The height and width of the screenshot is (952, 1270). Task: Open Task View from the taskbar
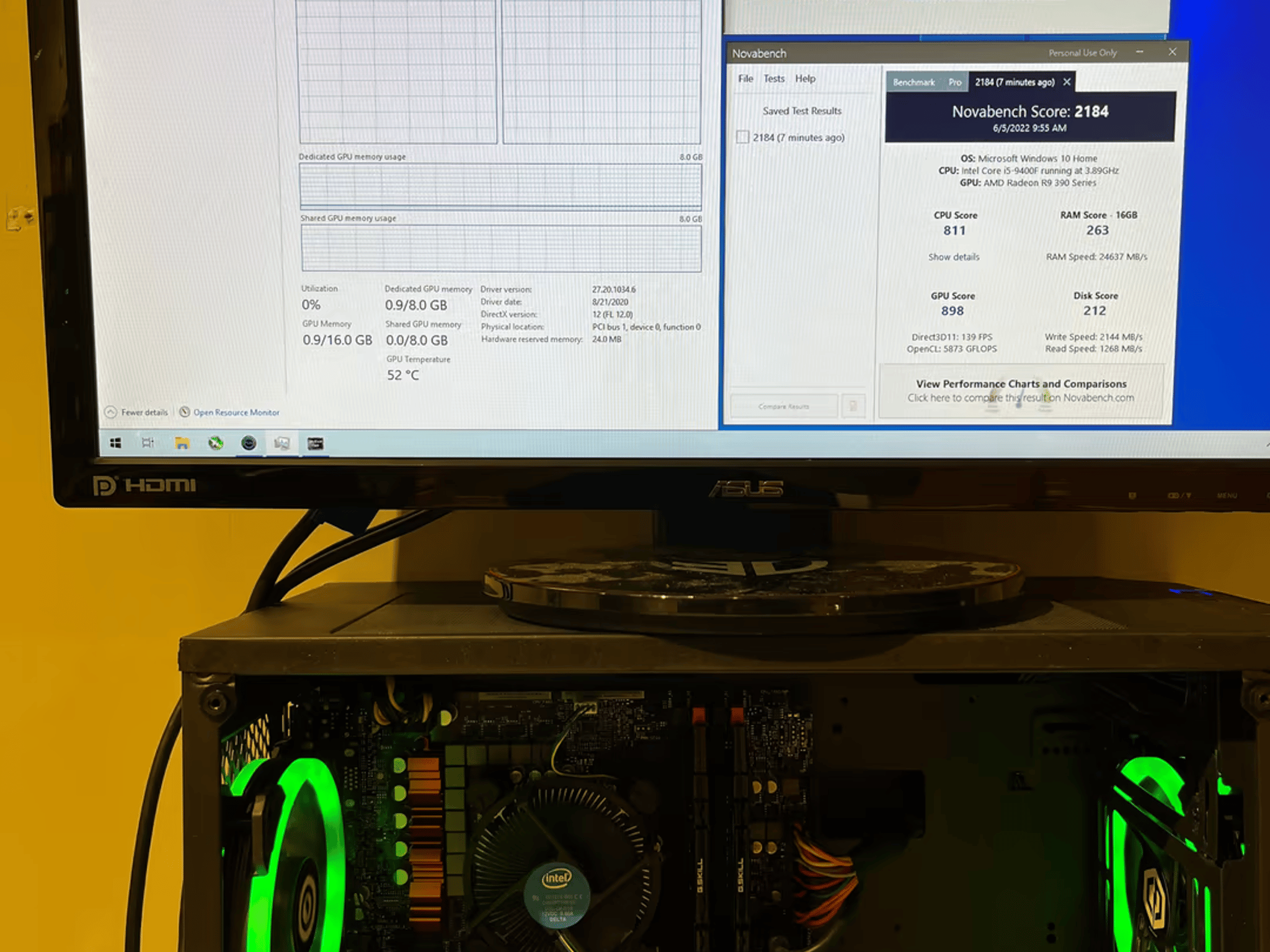click(148, 443)
